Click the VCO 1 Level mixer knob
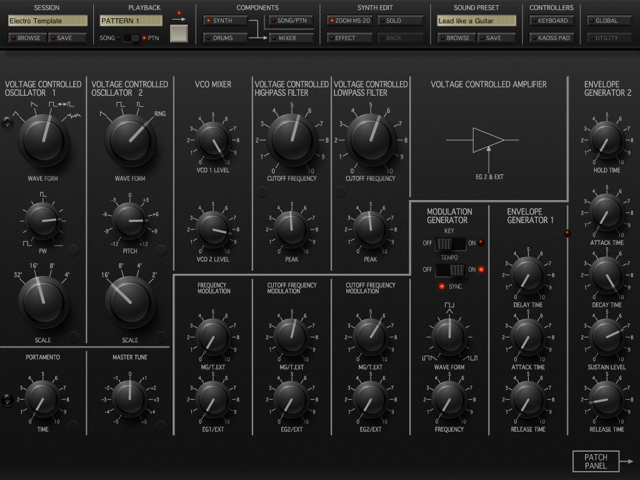The image size is (640, 480). pos(213,141)
